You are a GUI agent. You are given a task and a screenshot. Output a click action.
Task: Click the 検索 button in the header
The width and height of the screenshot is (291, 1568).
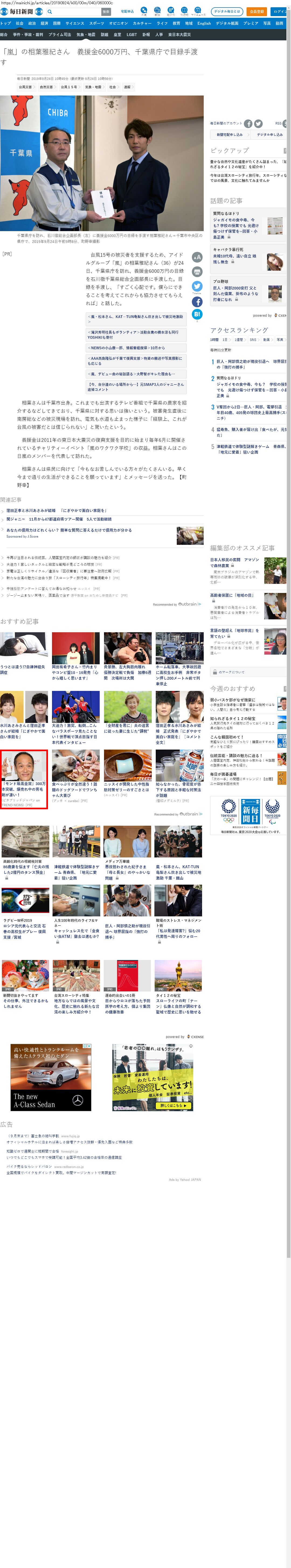106,12
